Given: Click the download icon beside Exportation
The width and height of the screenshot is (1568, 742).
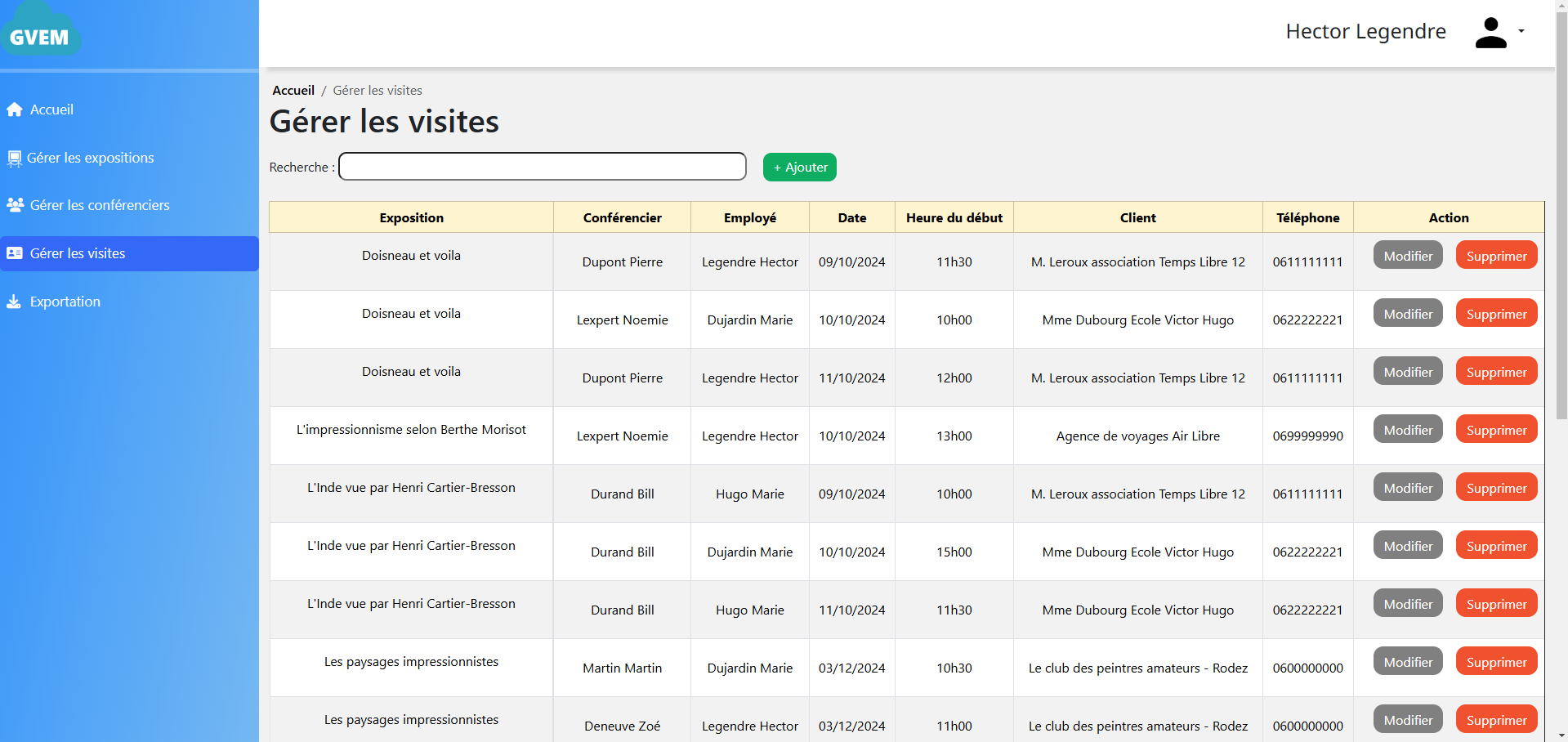Looking at the screenshot, I should 13,302.
